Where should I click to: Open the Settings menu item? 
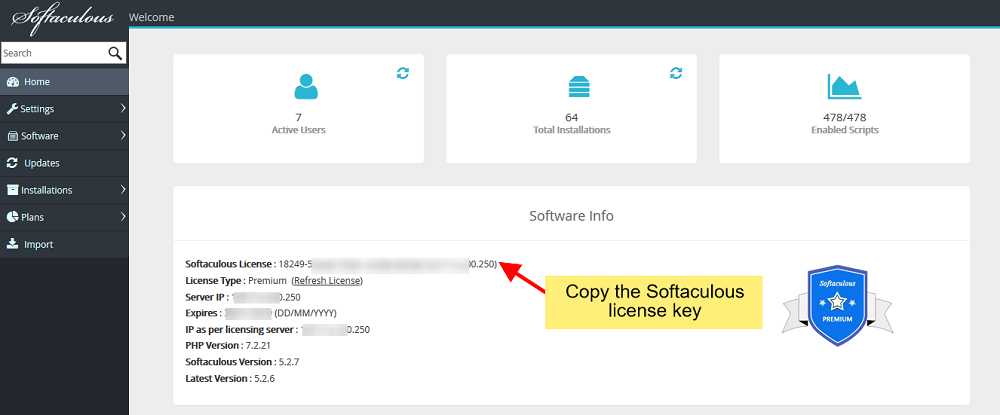coord(64,109)
